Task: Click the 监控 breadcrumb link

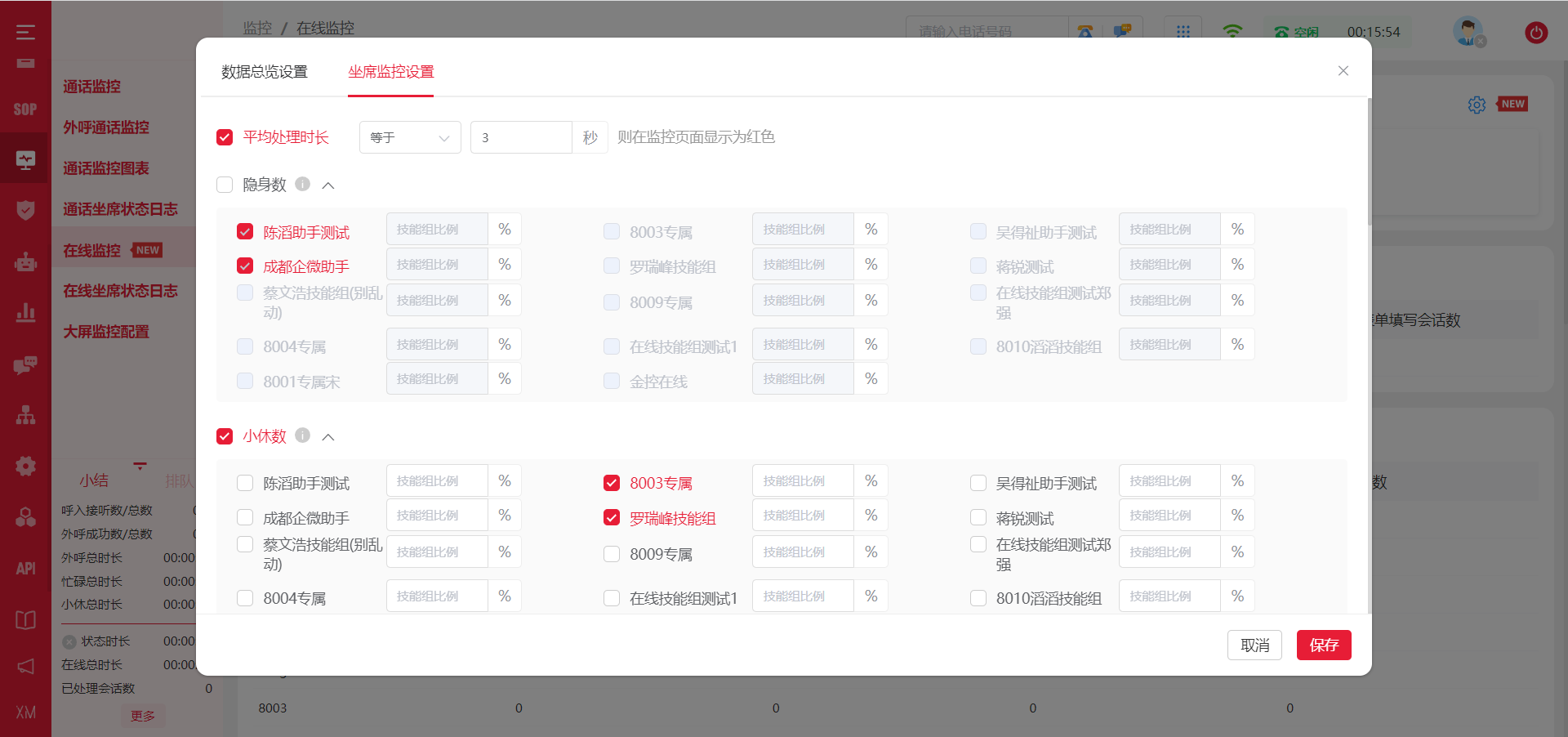Action: [x=257, y=29]
